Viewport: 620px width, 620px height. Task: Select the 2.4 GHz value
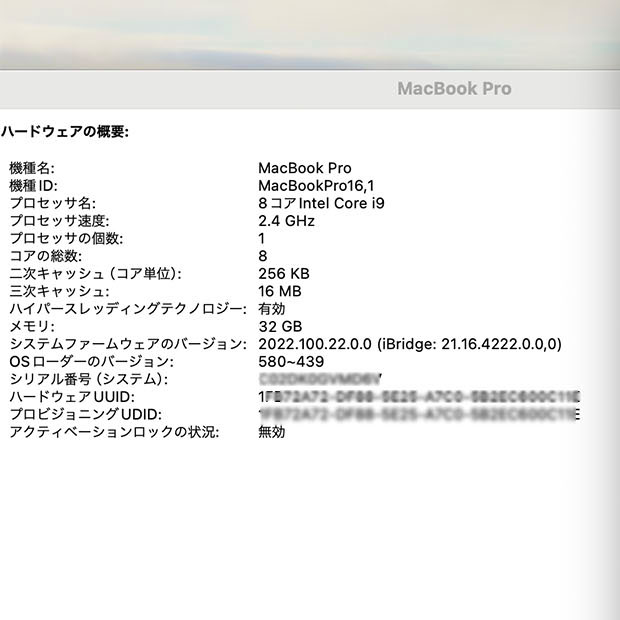pyautogui.click(x=286, y=221)
